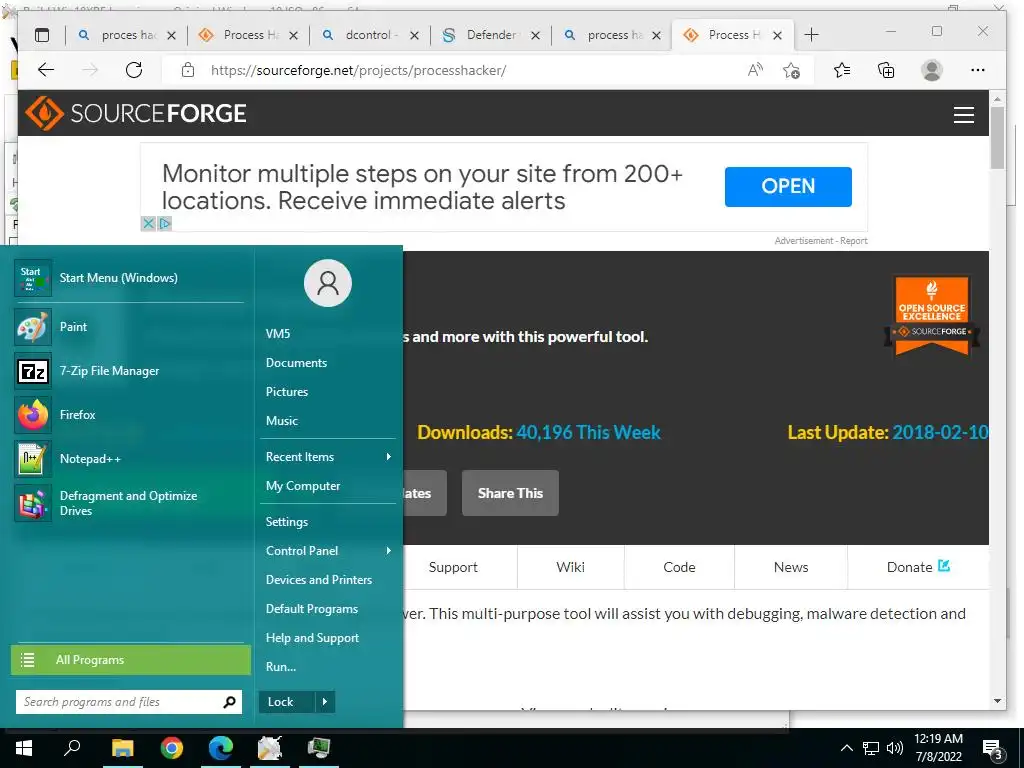This screenshot has width=1024, height=768.
Task: Switch to the first 'proces hac' search tab
Action: (x=127, y=35)
